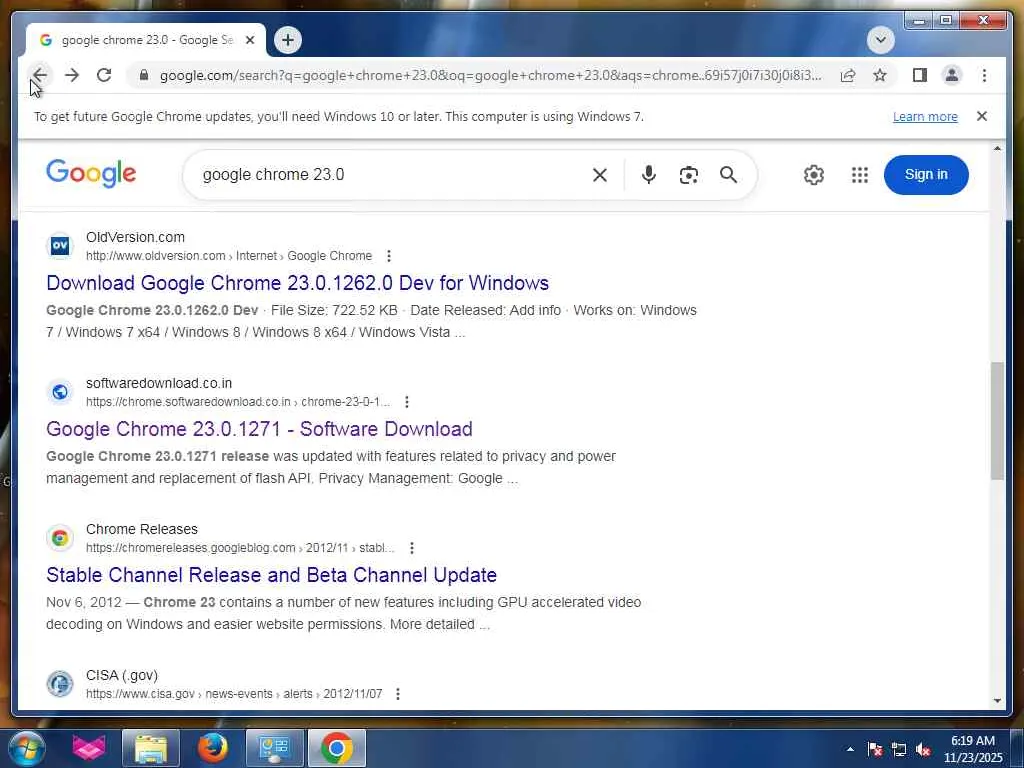
Task: Open Action Center flag in tray
Action: (875, 749)
